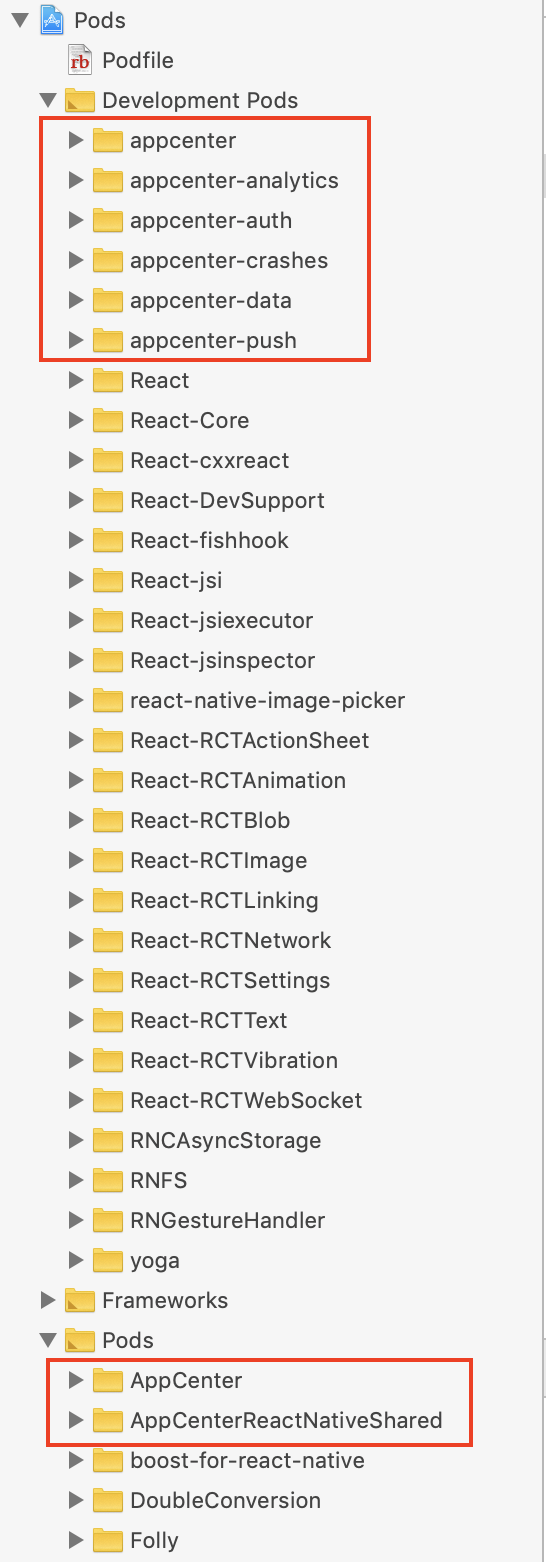Expand the React-RCTNetwork disclosure triangle
The height and width of the screenshot is (1562, 546).
75,940
